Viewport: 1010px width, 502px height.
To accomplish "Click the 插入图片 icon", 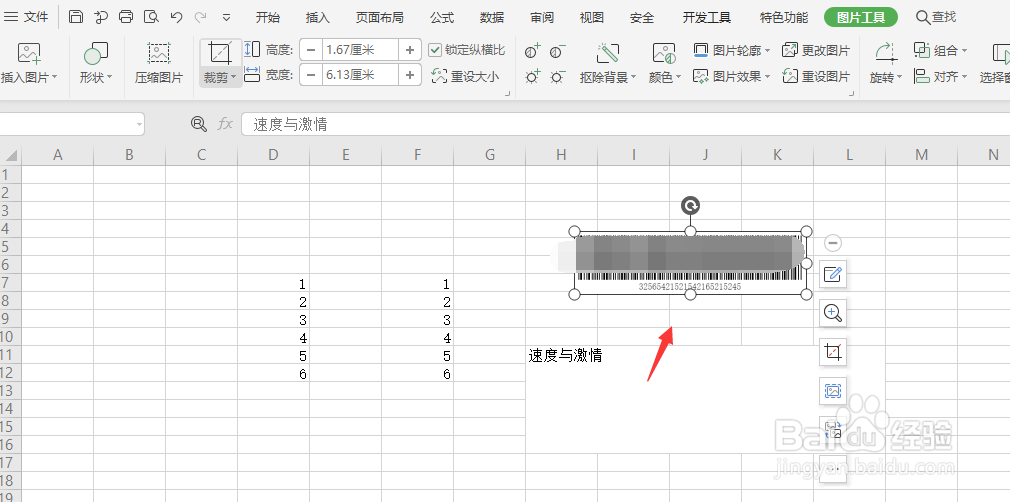I will (29, 54).
